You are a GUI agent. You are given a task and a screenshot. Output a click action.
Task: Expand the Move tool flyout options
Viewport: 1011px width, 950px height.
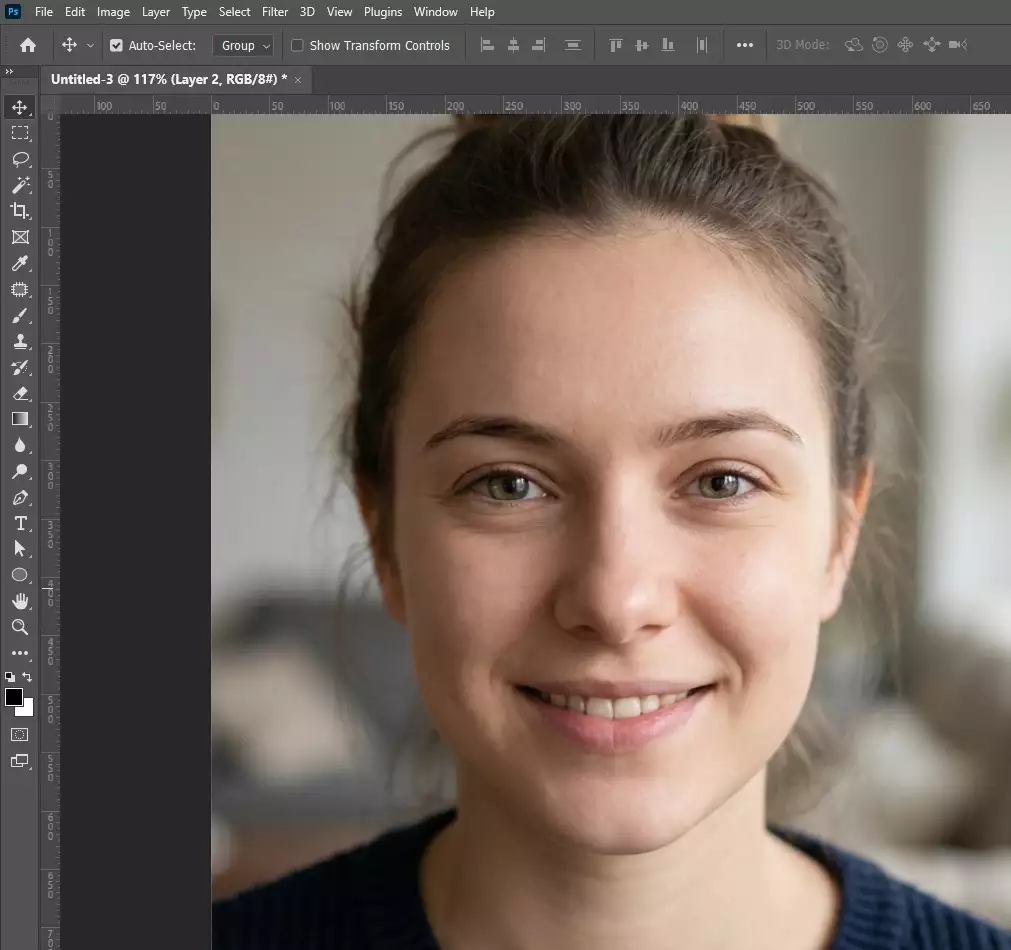(x=91, y=45)
